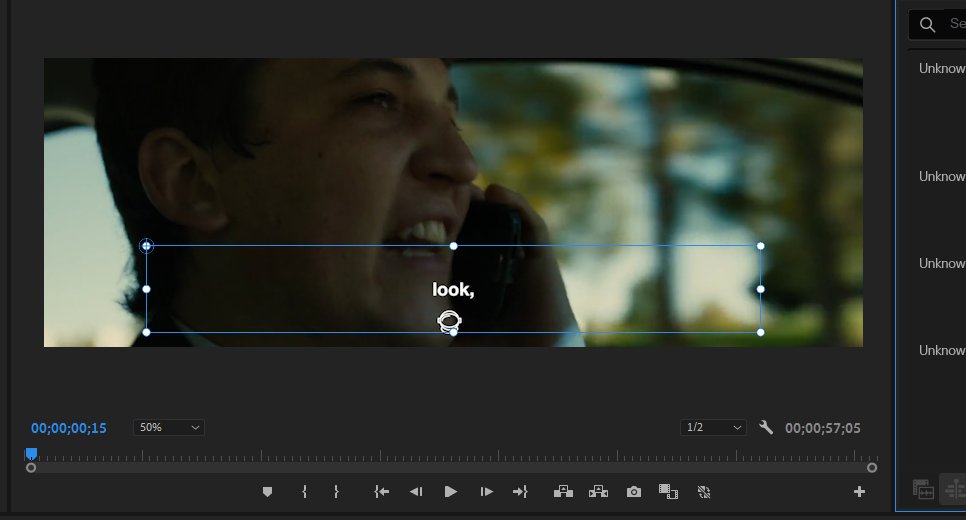Select the first Unknown entry

942,68
